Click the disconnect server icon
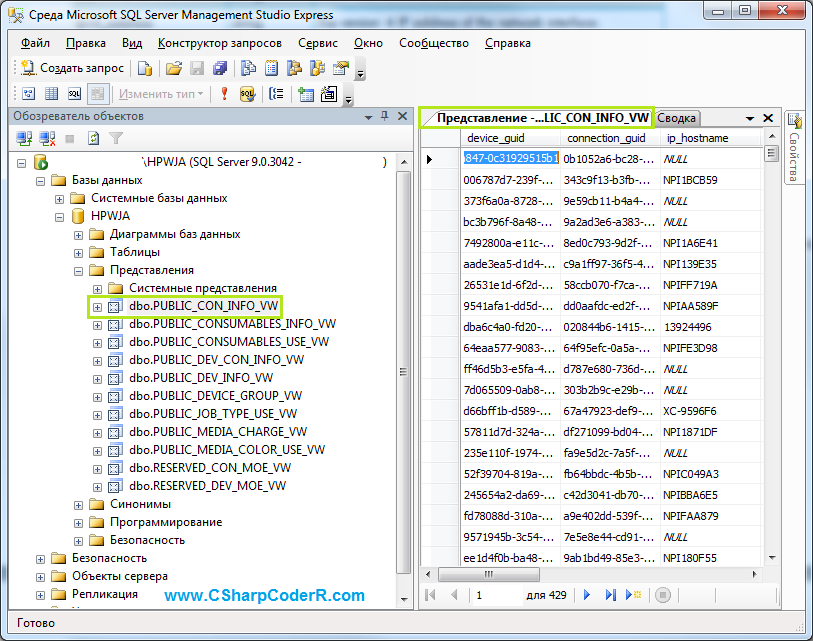This screenshot has height=641, width=813. tap(47, 138)
